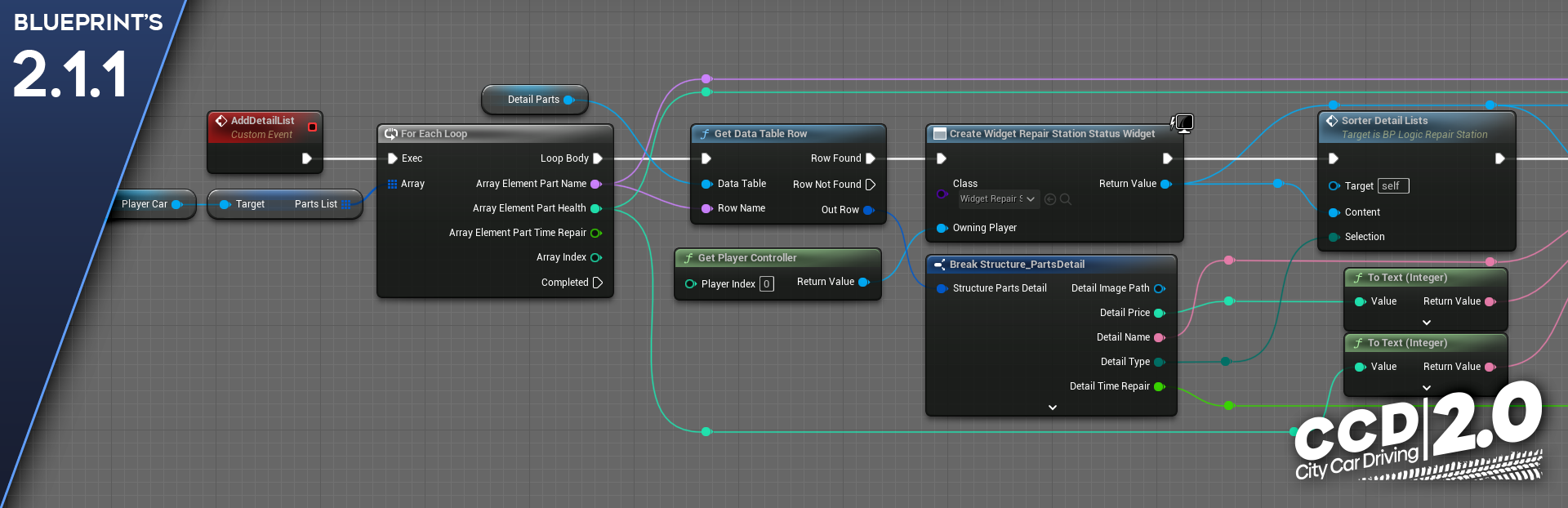Click the Target self field on Sorter
The height and width of the screenshot is (508, 1568).
1392,186
